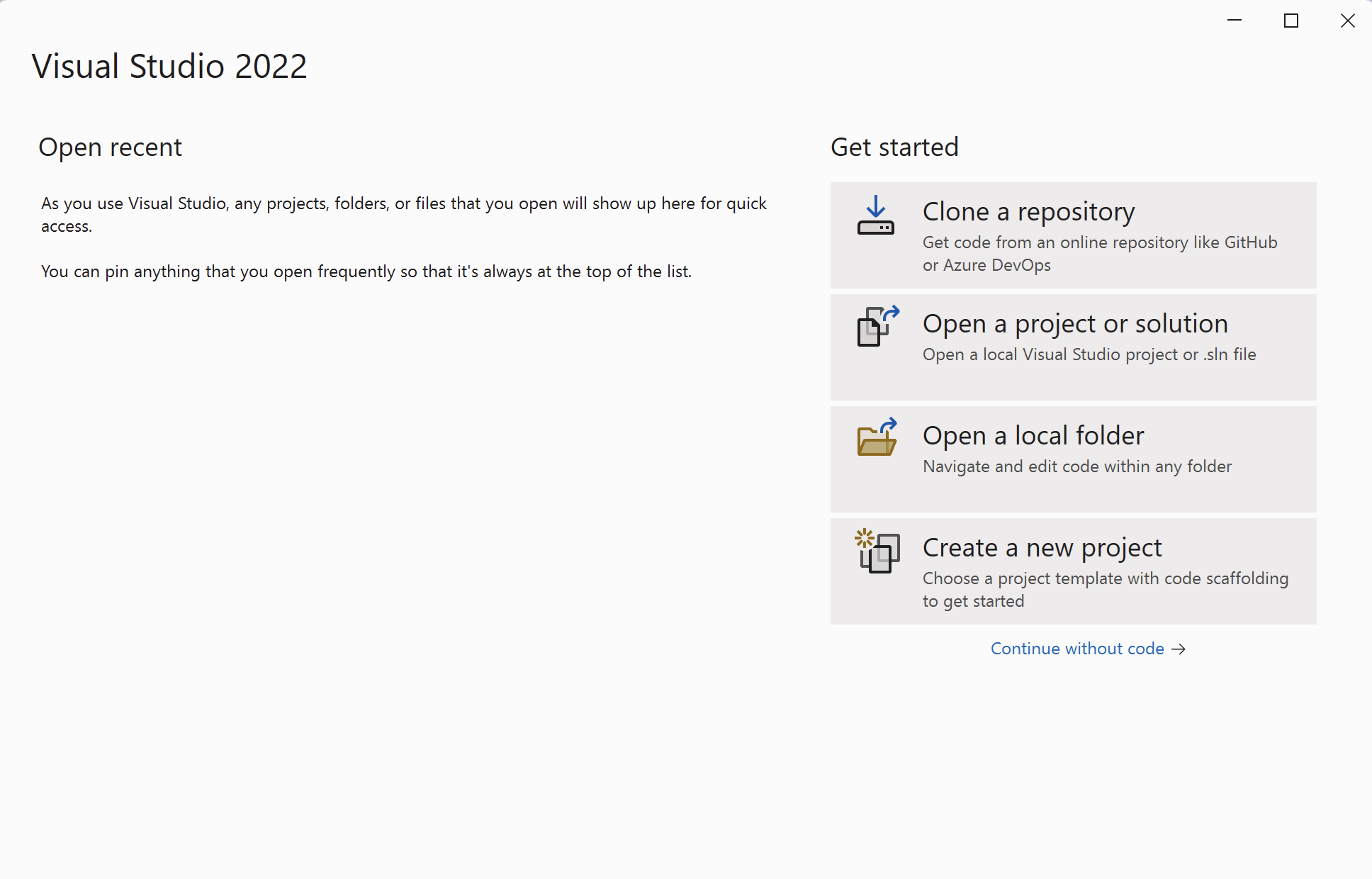Click the 'You can pin anything' hint text
The image size is (1372, 879).
click(366, 271)
